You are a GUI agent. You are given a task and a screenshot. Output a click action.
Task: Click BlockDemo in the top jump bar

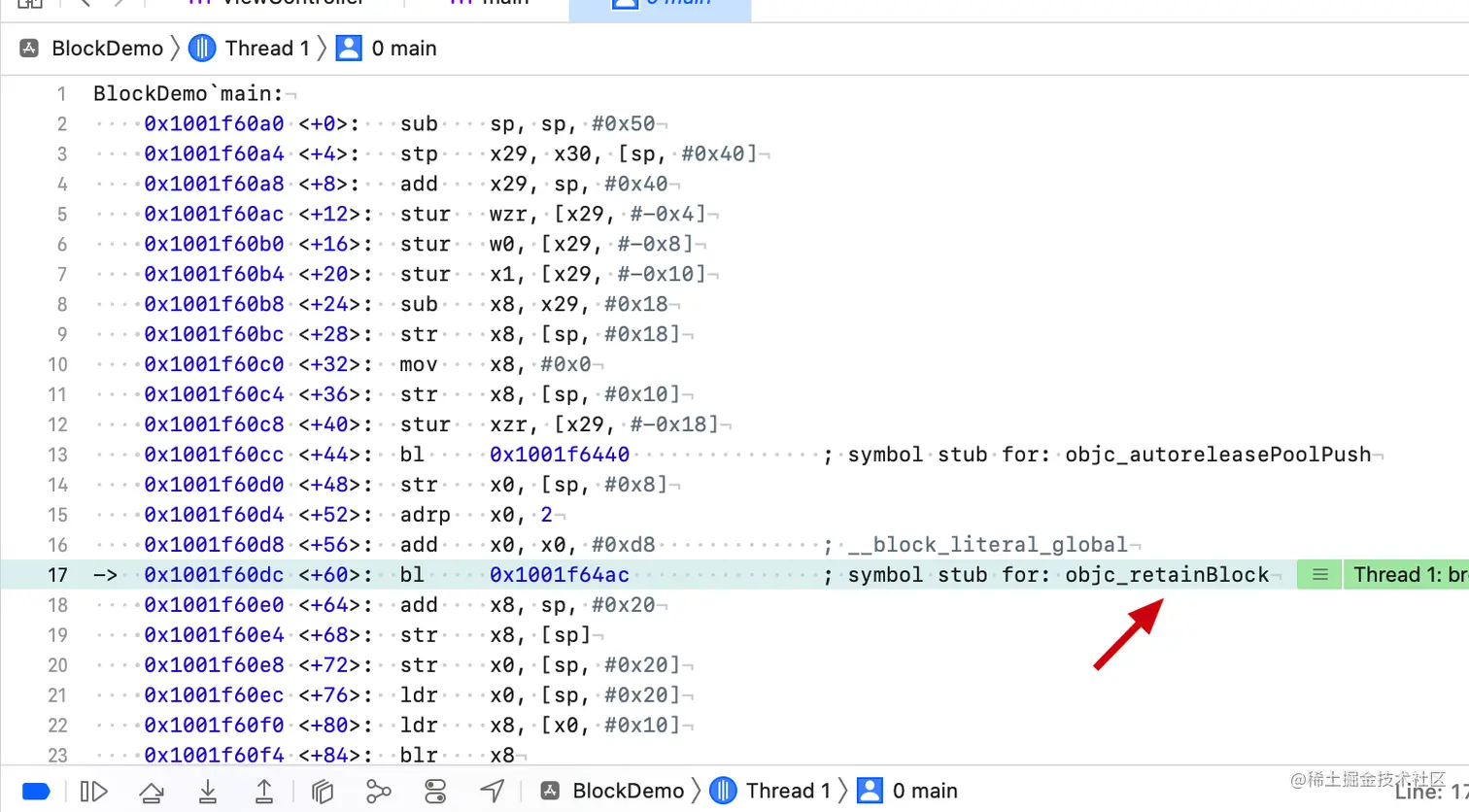click(92, 48)
